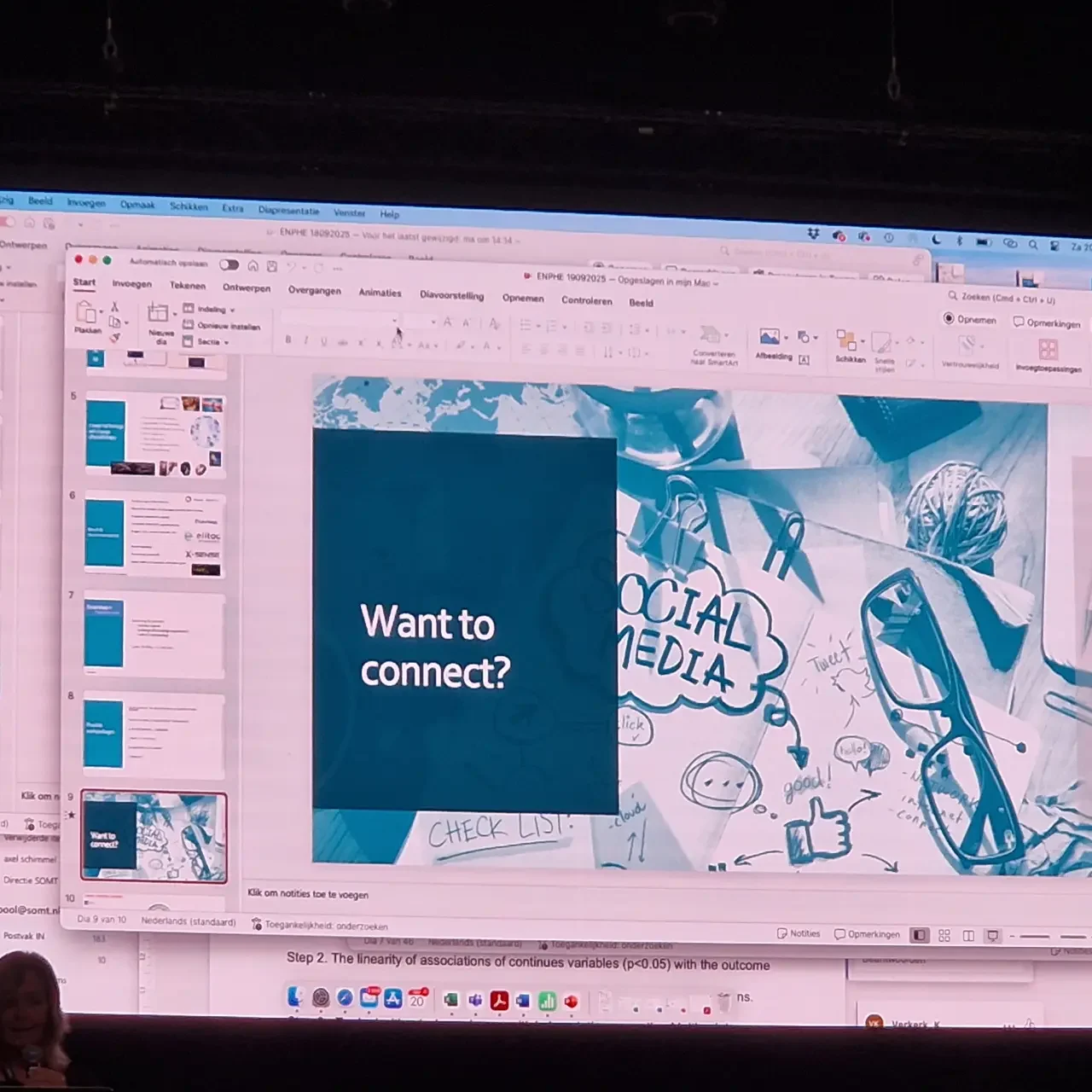Select slide 6 thumbnail
1092x1092 pixels.
click(154, 535)
